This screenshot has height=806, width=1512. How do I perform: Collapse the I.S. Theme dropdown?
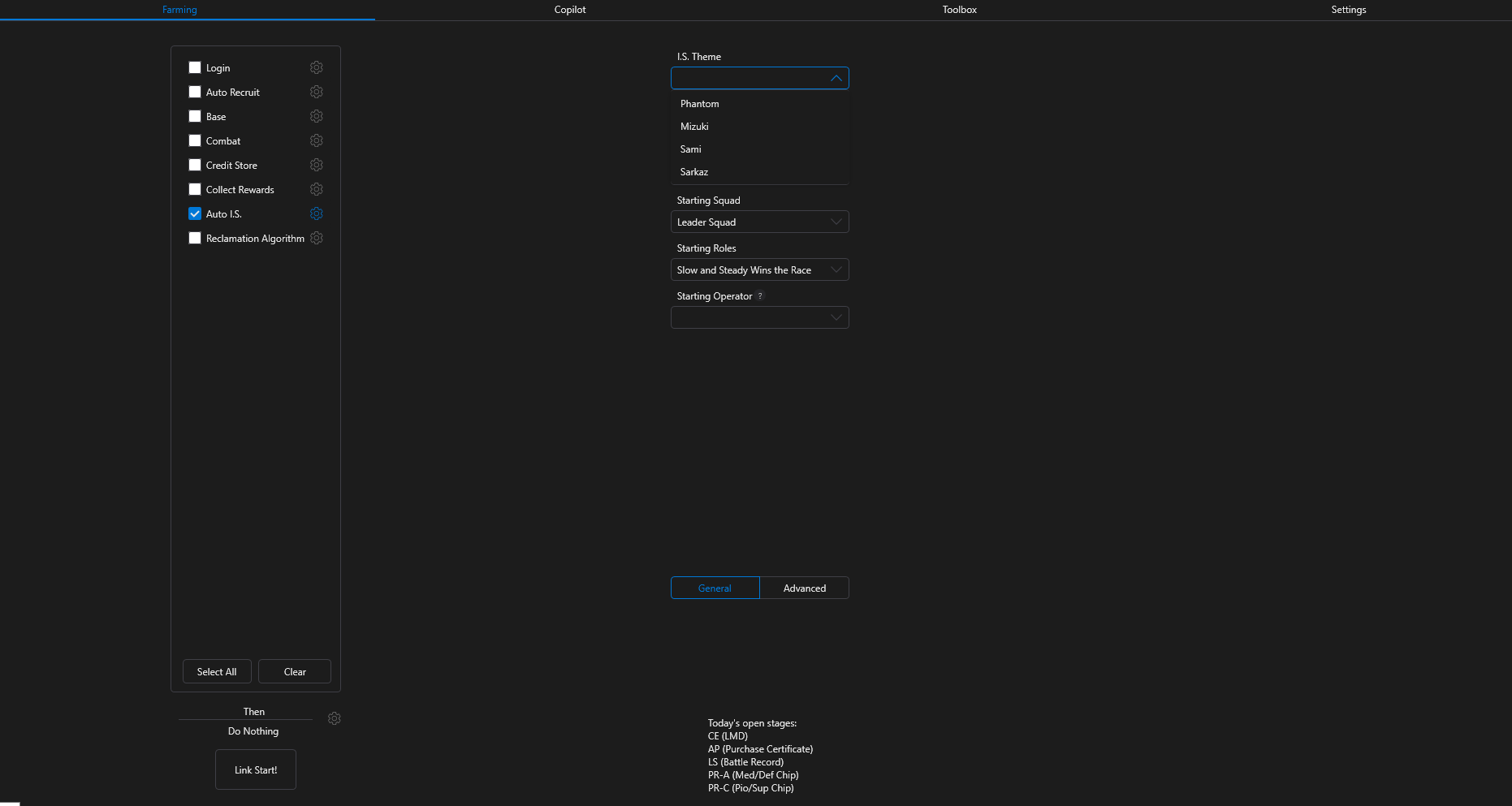(760, 78)
